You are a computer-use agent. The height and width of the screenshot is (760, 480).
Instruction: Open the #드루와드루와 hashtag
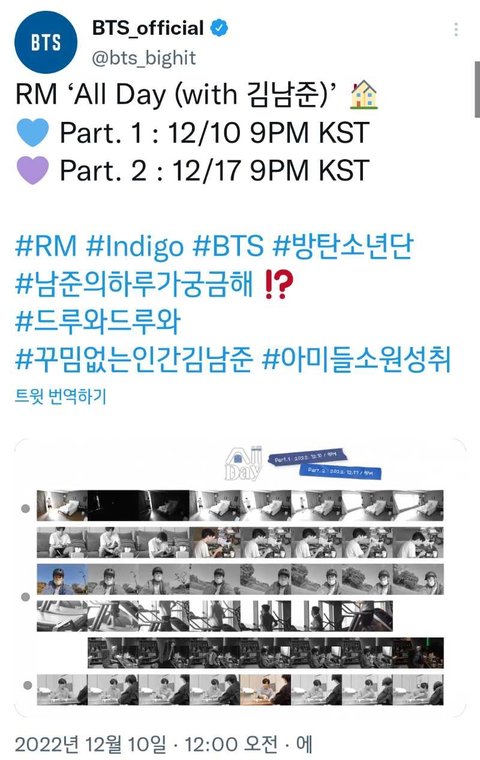click(97, 321)
